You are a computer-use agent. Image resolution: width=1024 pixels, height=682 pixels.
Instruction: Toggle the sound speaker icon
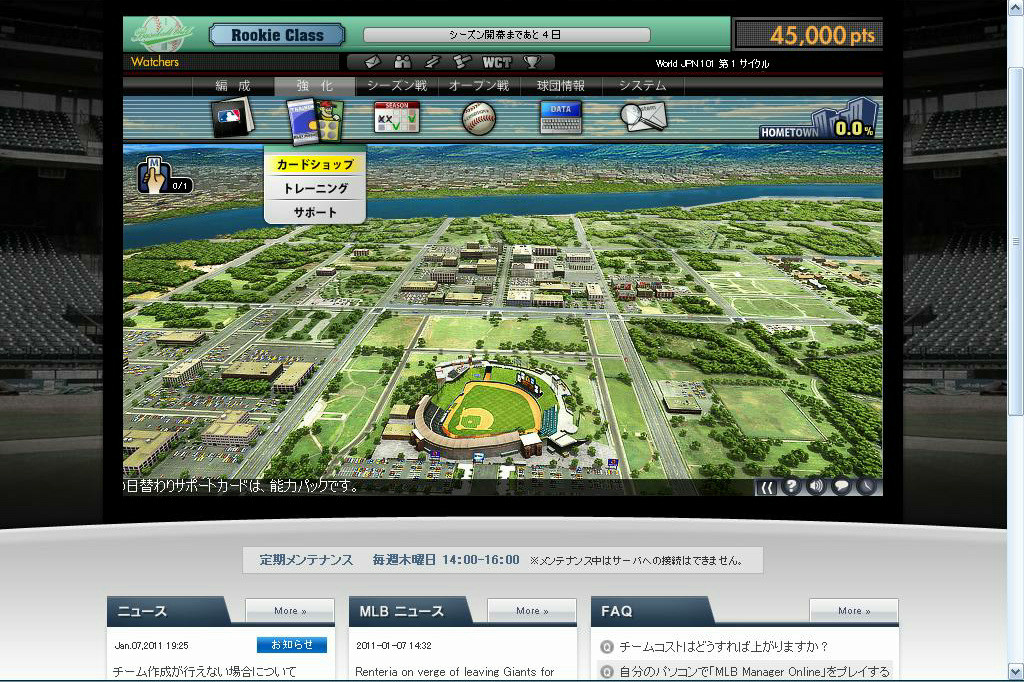tap(817, 486)
